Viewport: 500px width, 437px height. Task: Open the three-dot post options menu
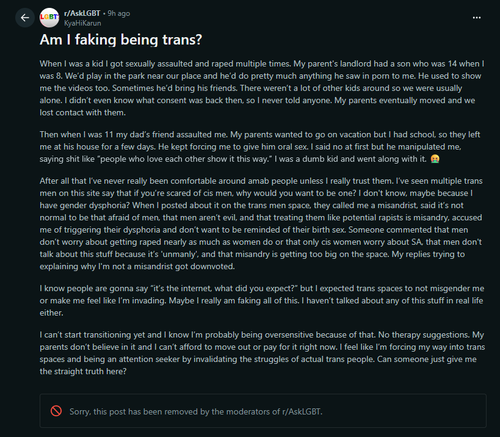point(477,18)
